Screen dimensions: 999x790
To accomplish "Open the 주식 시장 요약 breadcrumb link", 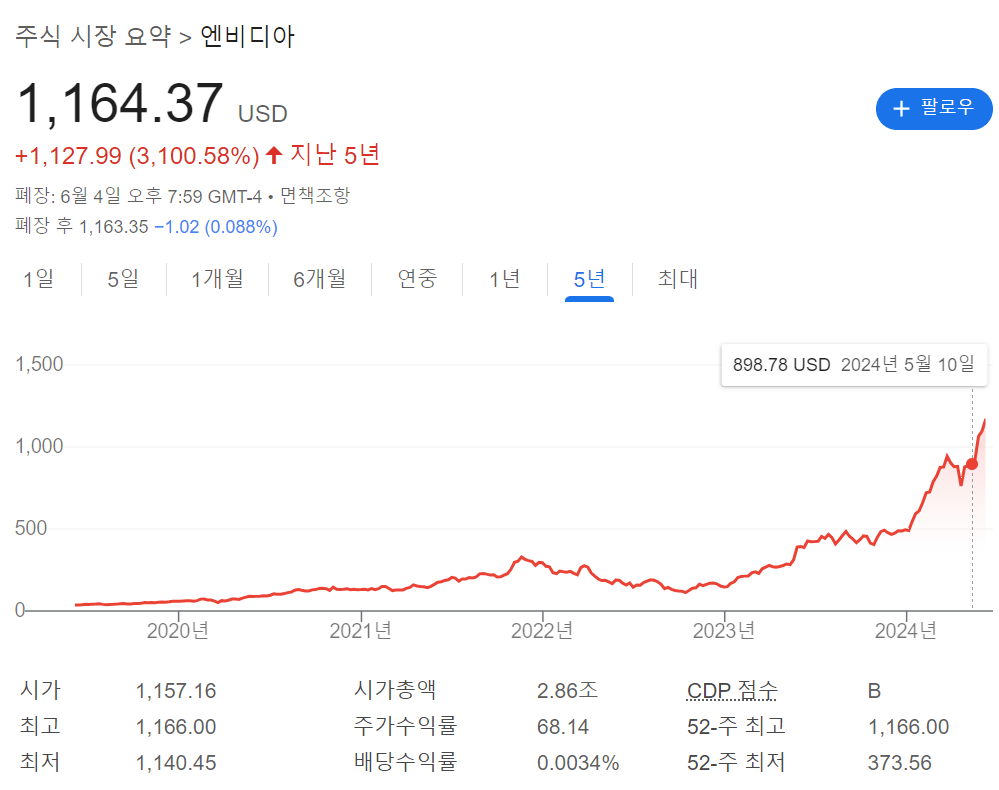I will click(x=93, y=36).
